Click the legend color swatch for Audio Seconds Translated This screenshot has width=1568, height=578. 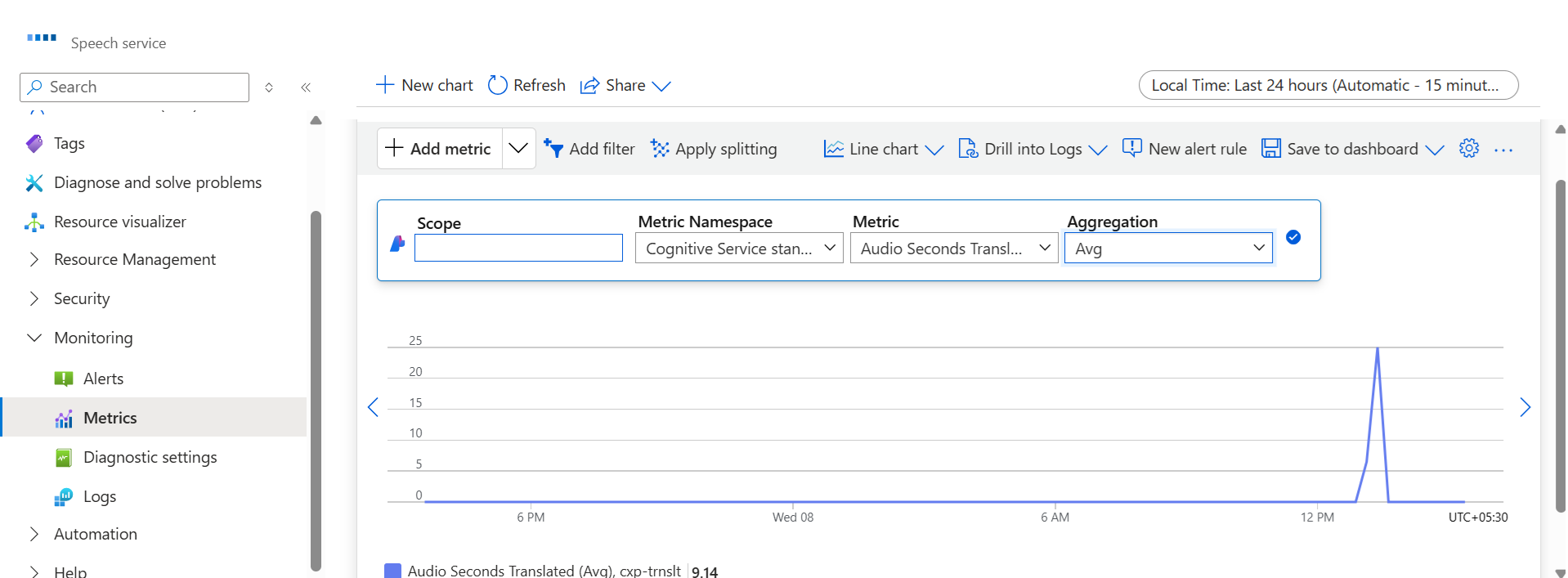click(x=392, y=571)
